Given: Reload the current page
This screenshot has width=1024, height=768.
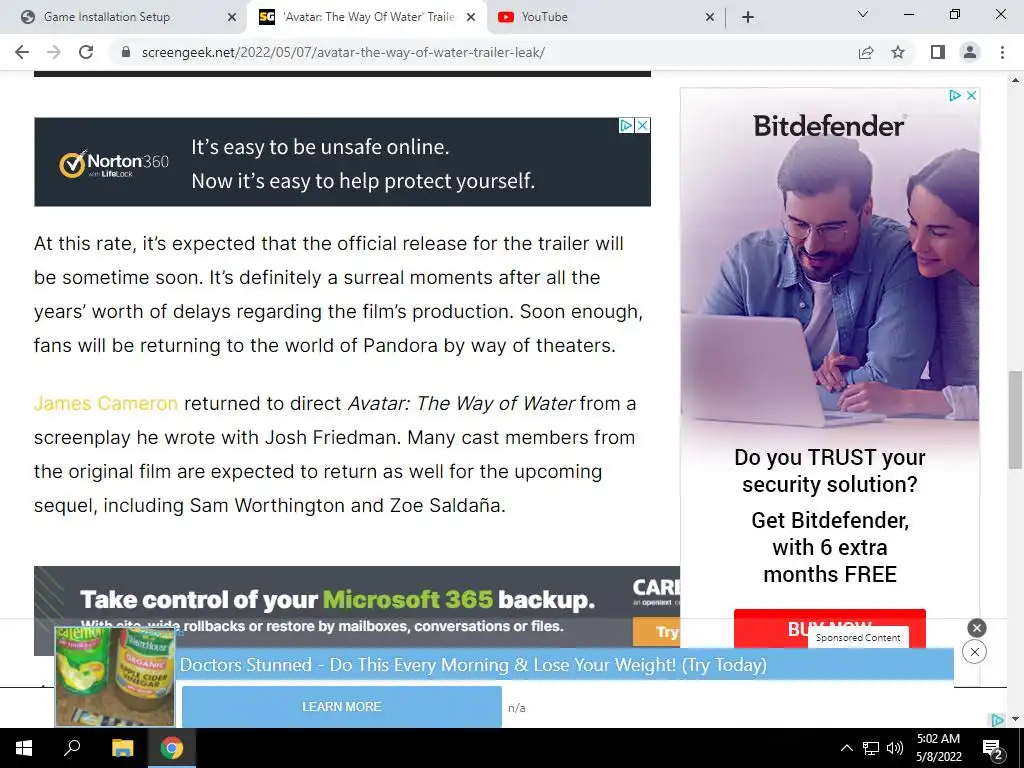Looking at the screenshot, I should click(x=86, y=52).
